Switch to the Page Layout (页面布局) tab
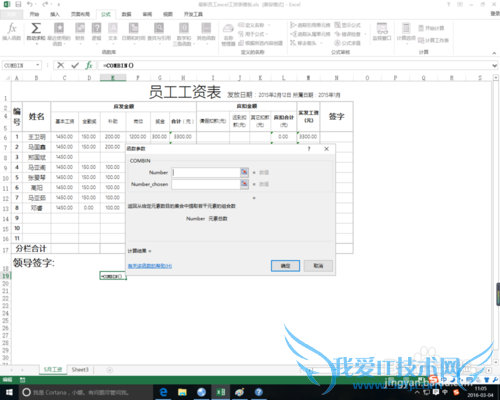This screenshot has height=400, width=500. [x=80, y=14]
